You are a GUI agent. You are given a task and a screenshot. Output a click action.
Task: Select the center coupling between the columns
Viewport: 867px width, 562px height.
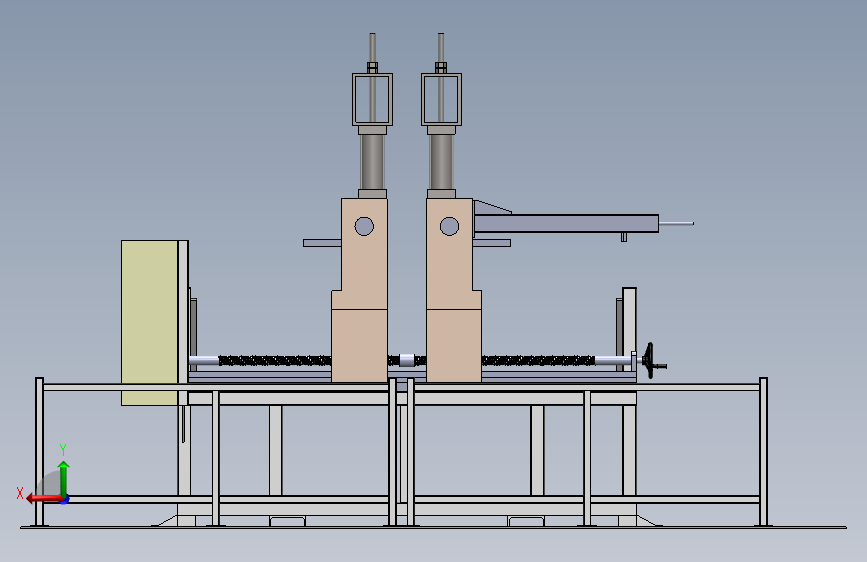[x=406, y=360]
